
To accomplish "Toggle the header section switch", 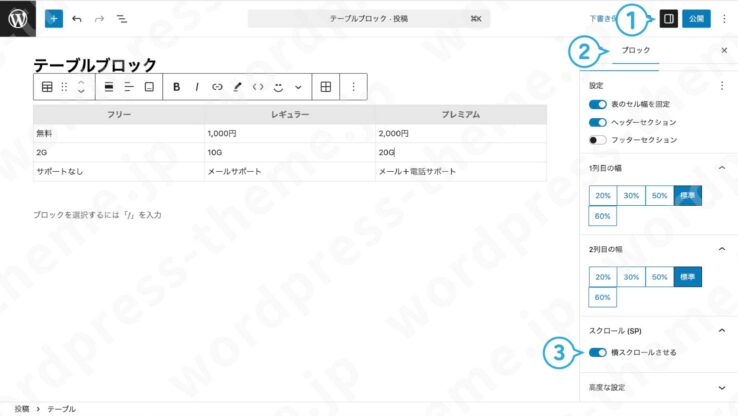I will [598, 122].
